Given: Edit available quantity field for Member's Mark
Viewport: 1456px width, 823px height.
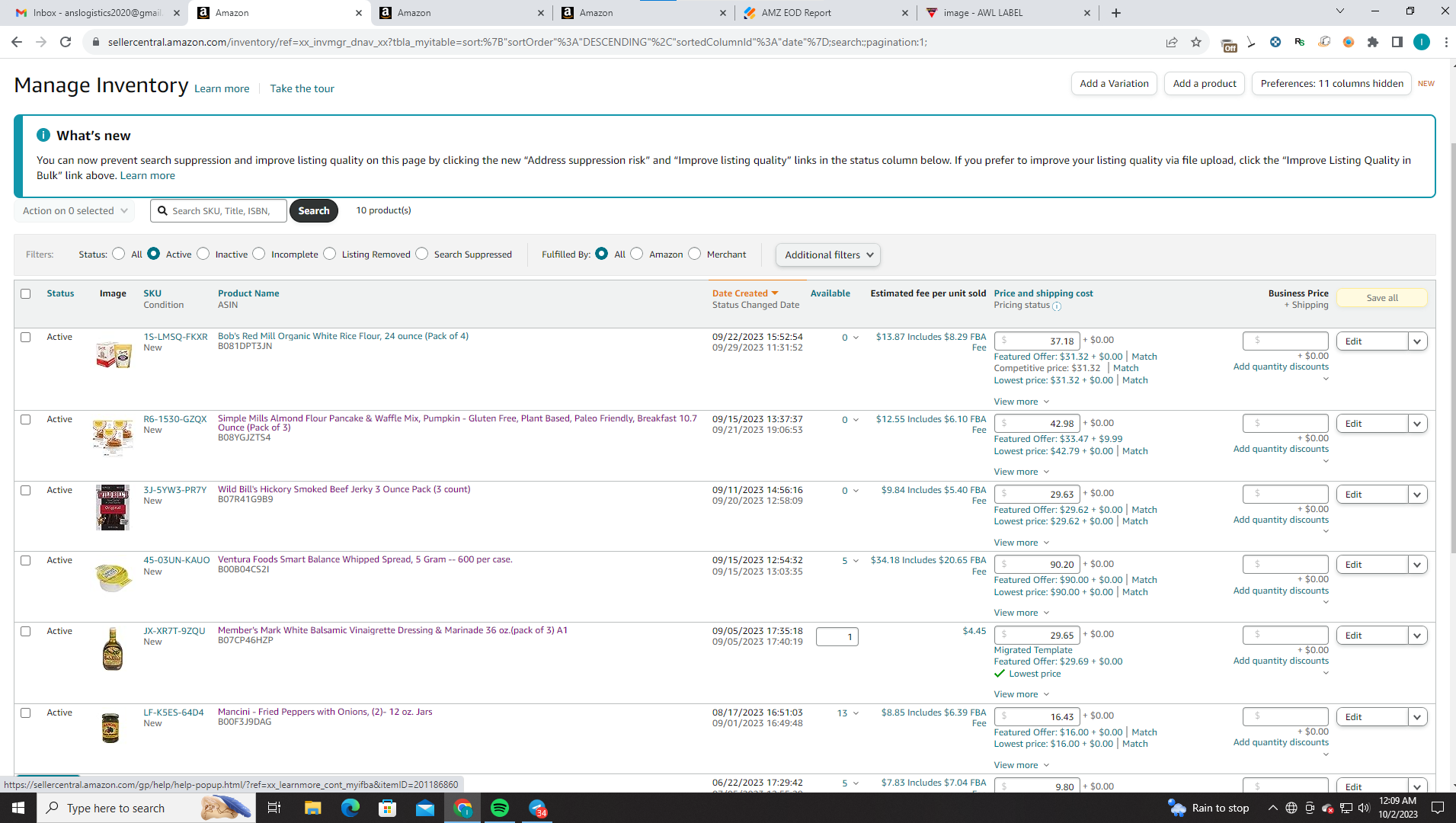Looking at the screenshot, I should click(x=837, y=637).
